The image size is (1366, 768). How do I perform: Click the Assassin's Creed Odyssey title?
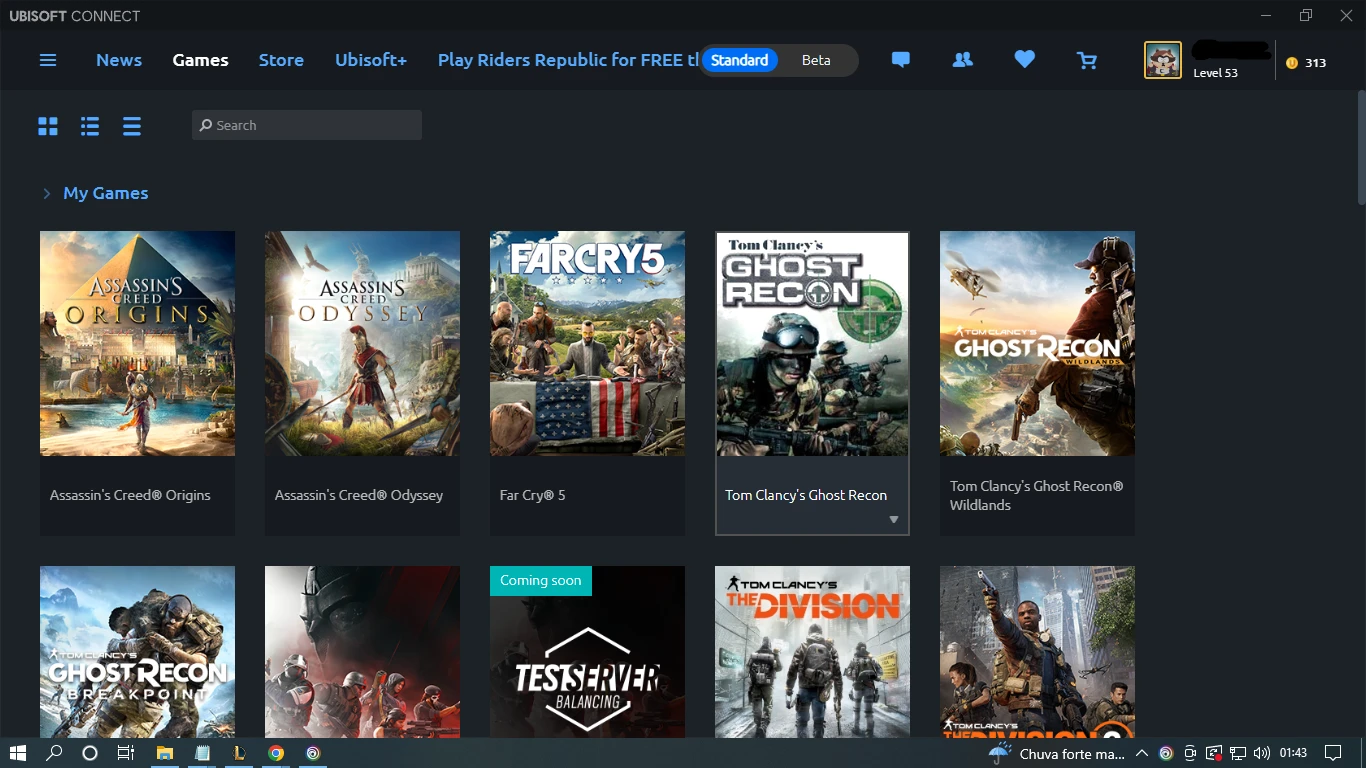pos(359,495)
